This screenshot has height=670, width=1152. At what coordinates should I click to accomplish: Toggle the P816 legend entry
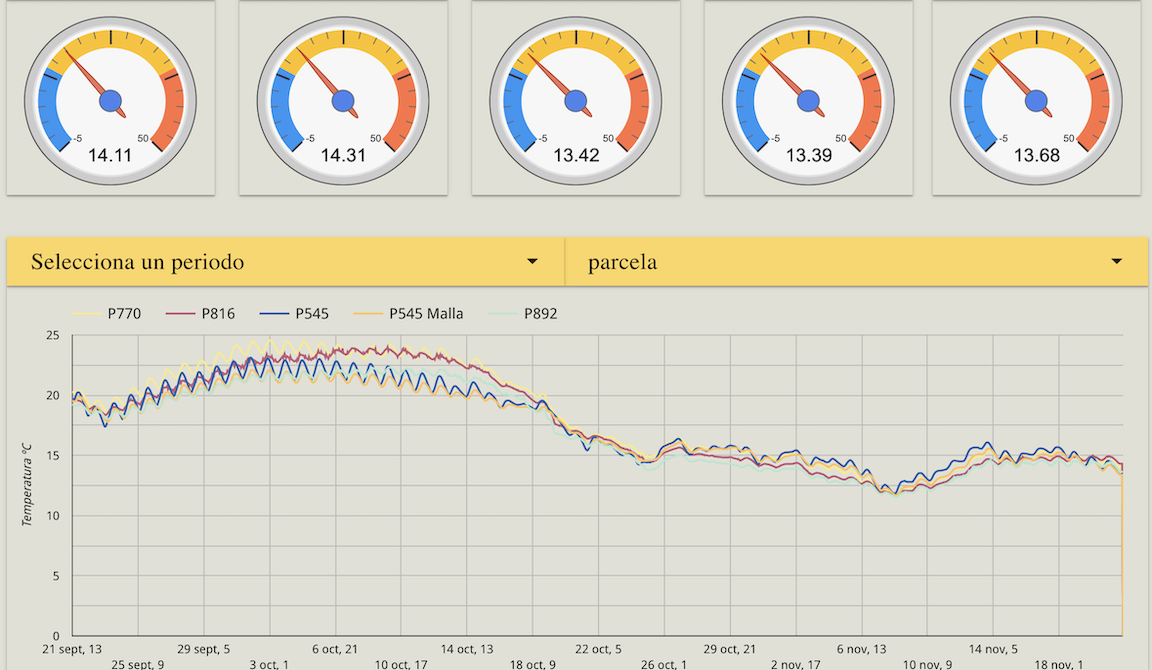pos(218,314)
